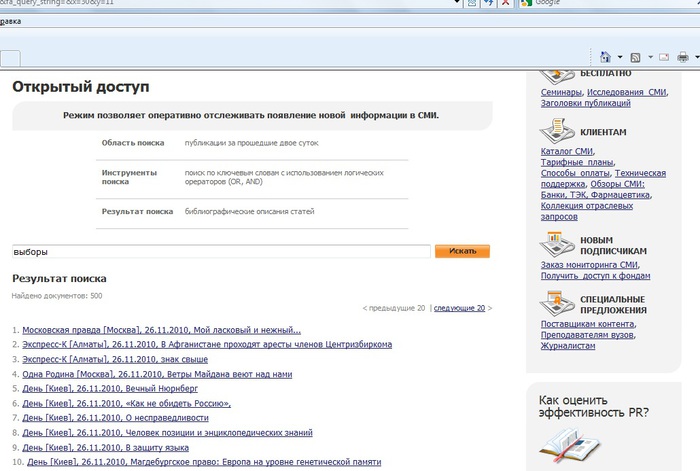Open the Заказ мониторинга СМИ link
Screen dimensions: 700x471
589,265
